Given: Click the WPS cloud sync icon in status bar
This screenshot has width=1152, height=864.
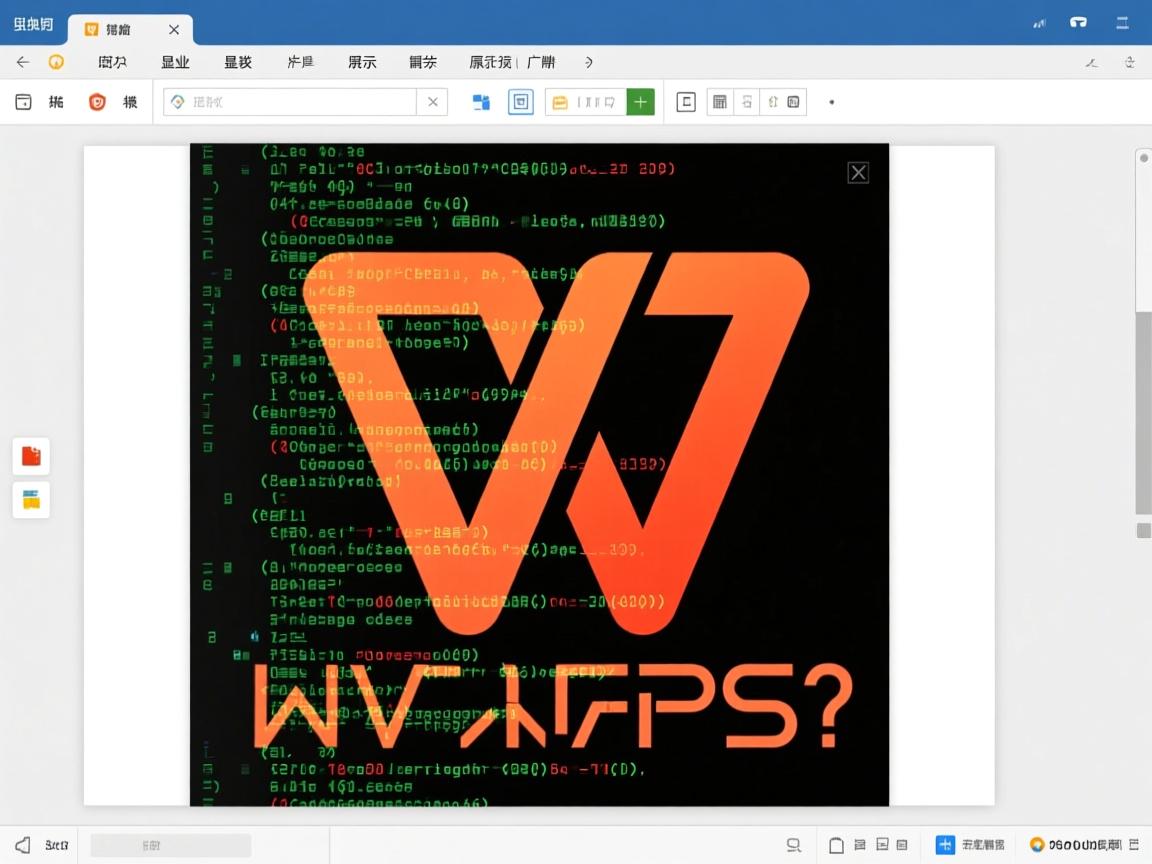Looking at the screenshot, I should [x=1038, y=845].
